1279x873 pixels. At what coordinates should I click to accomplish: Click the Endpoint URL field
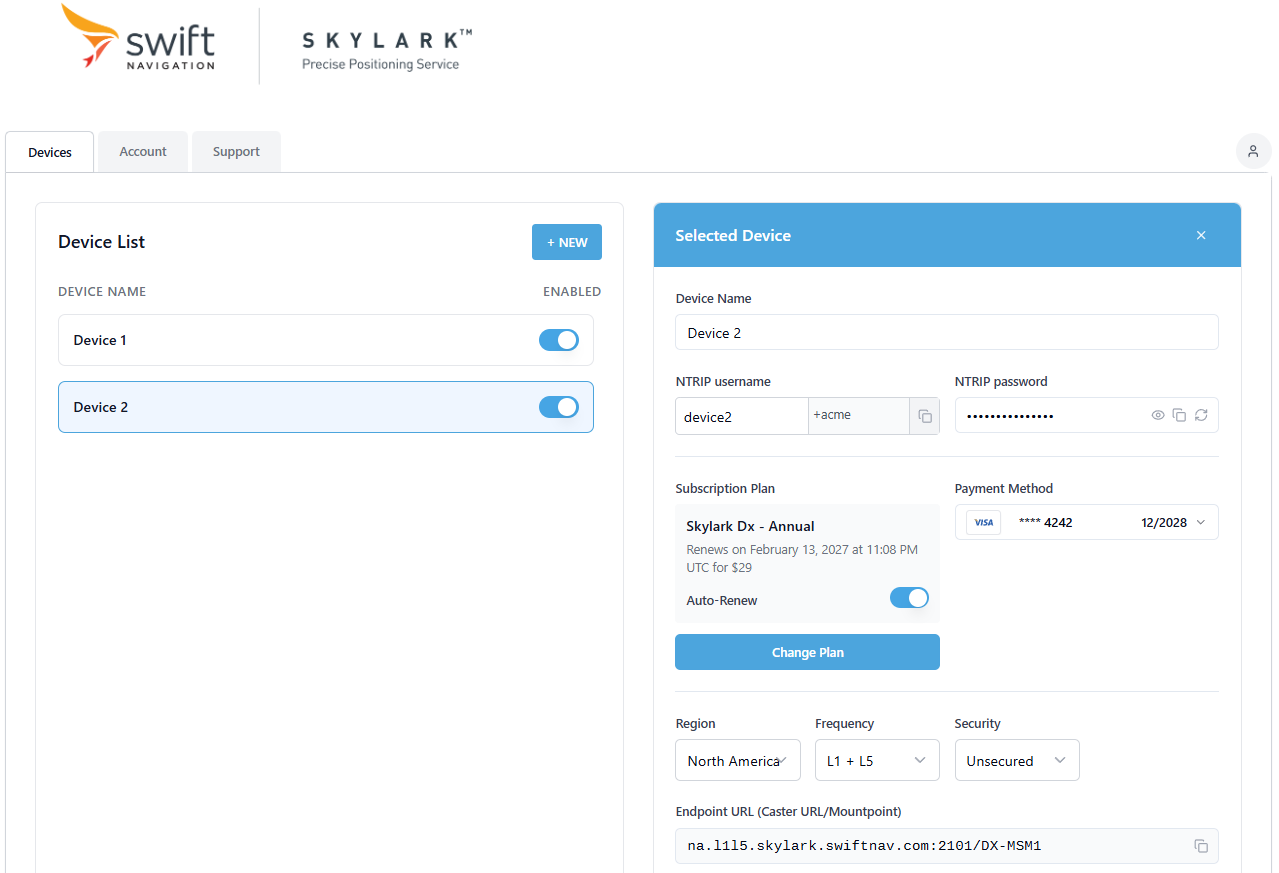(x=947, y=846)
